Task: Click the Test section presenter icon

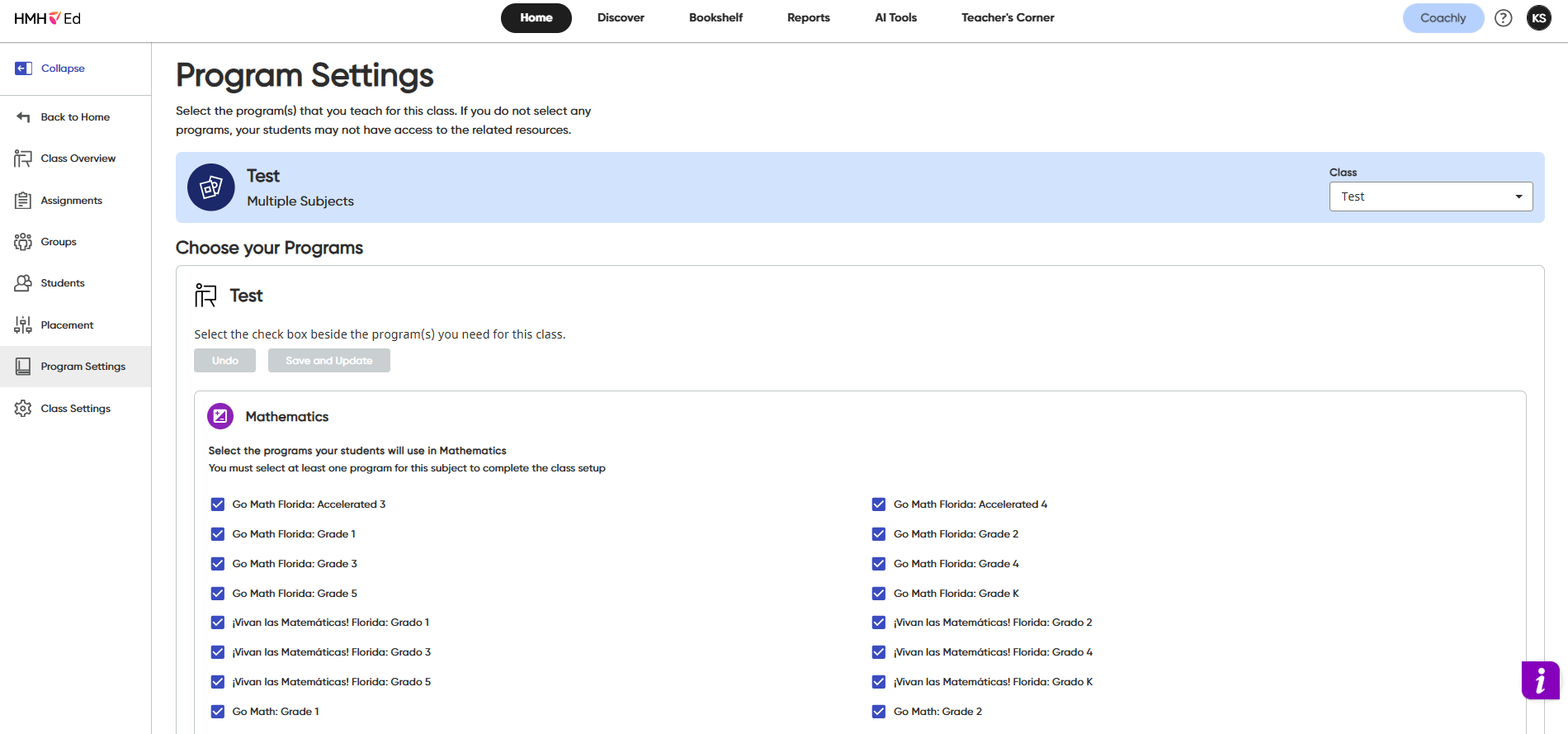Action: coord(205,296)
